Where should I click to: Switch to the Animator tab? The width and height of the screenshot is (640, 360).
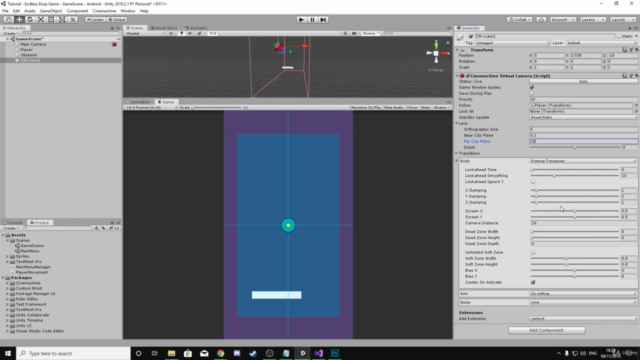[196, 28]
